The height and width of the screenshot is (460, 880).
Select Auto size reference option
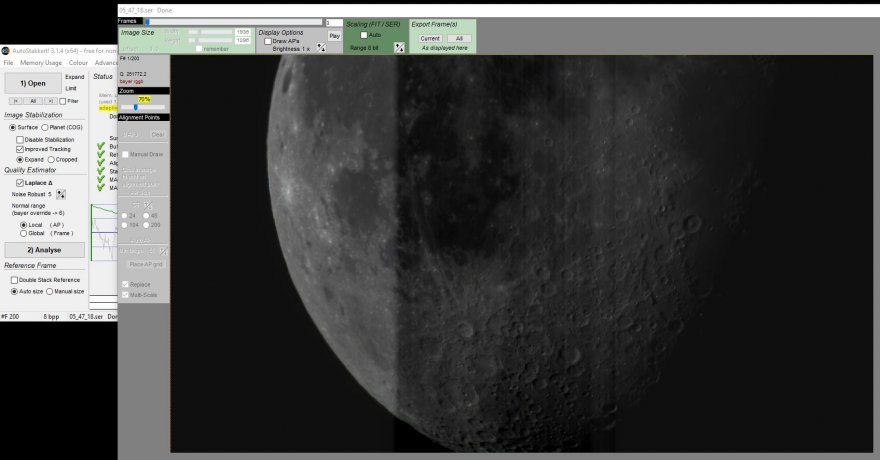point(14,292)
